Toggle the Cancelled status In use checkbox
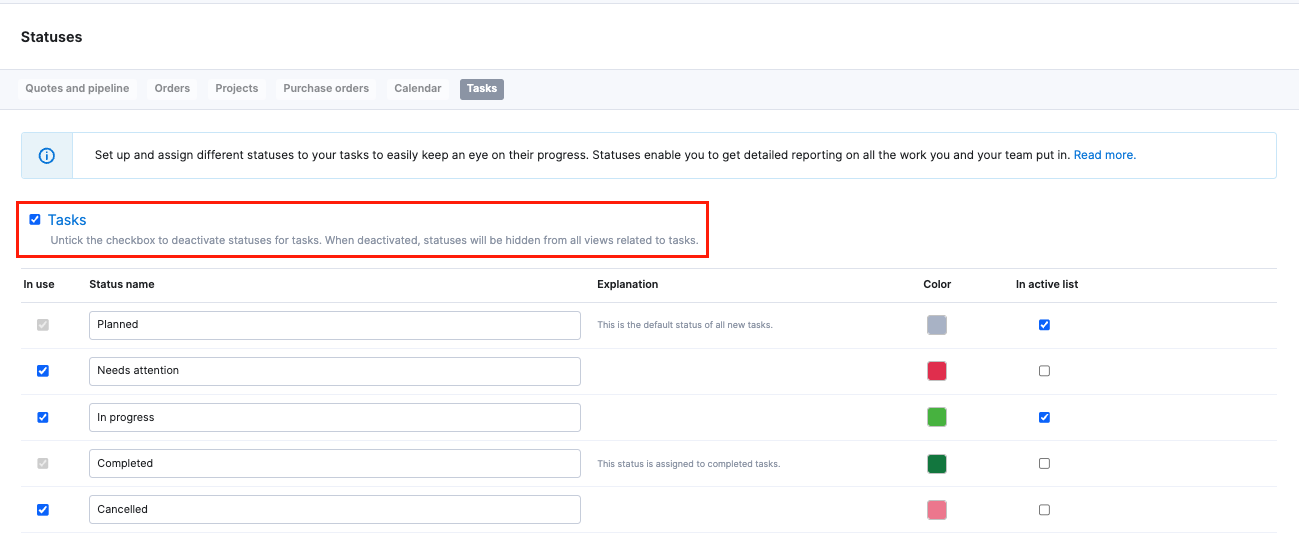1299x533 pixels. coord(43,510)
